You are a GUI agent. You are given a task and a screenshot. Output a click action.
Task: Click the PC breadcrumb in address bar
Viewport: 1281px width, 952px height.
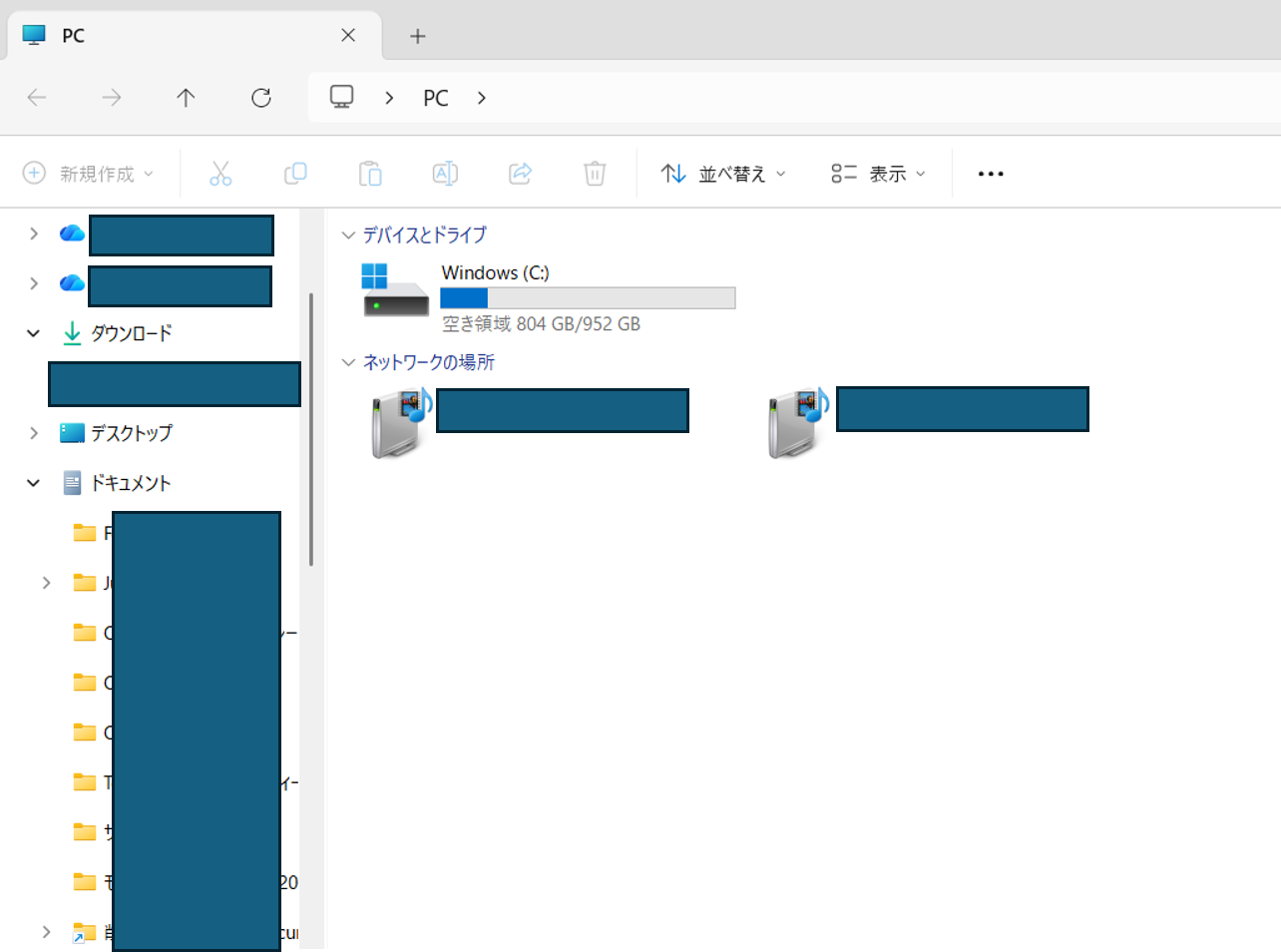[x=436, y=98]
